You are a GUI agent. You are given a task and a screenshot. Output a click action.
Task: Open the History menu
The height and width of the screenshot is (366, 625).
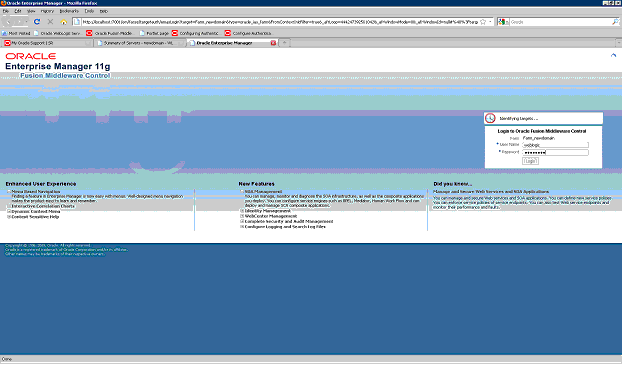47,11
